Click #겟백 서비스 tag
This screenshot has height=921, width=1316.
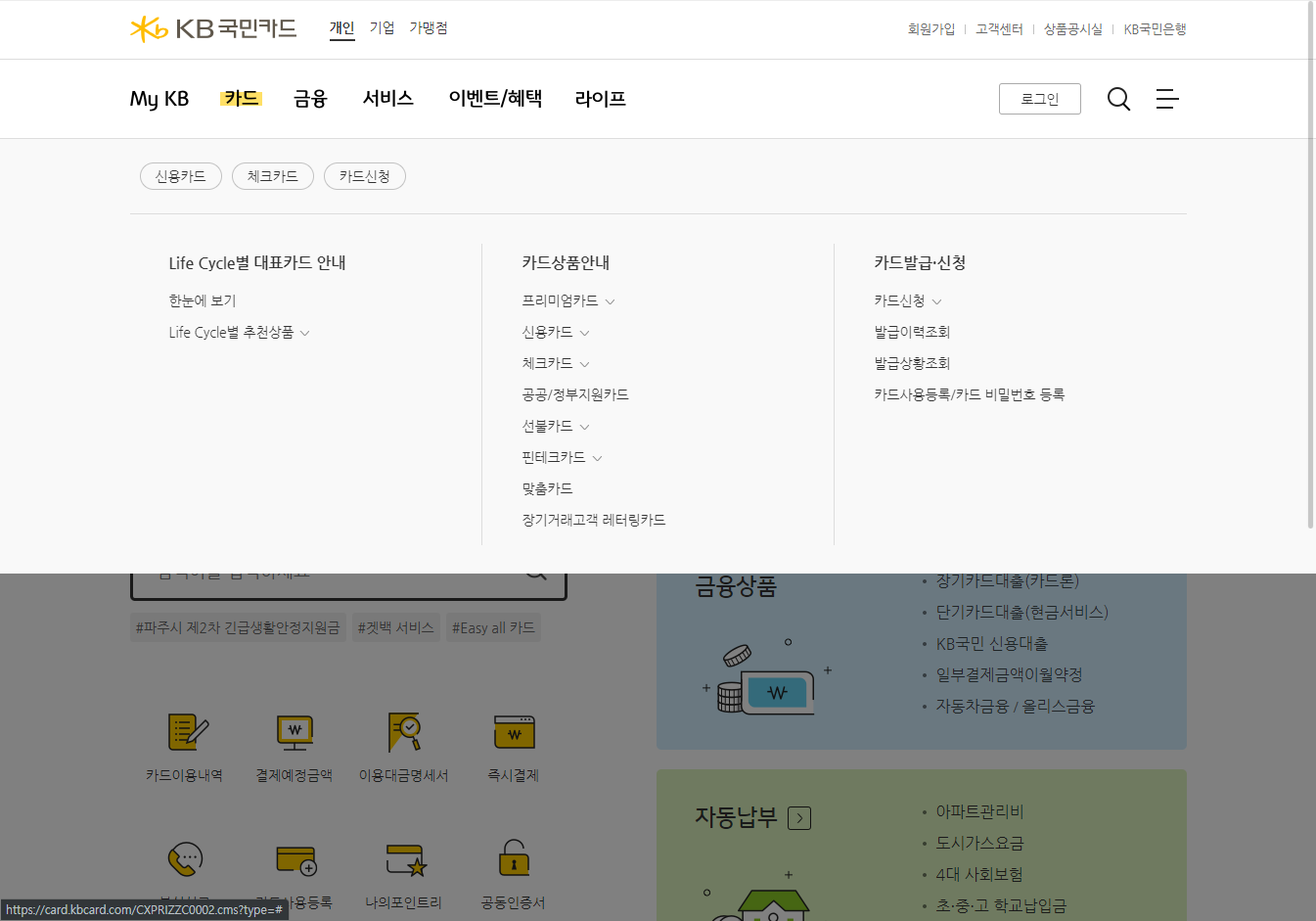[x=395, y=627]
